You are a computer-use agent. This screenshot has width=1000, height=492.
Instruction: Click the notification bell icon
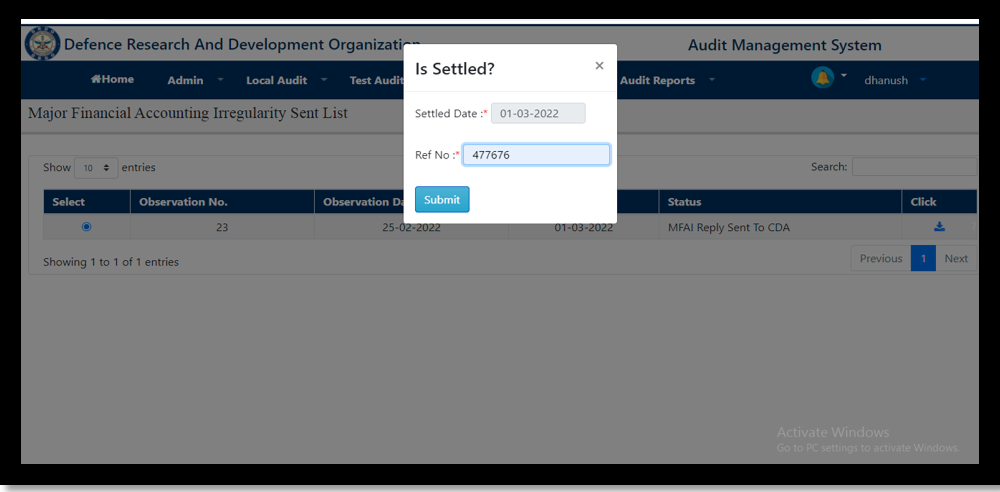822,78
